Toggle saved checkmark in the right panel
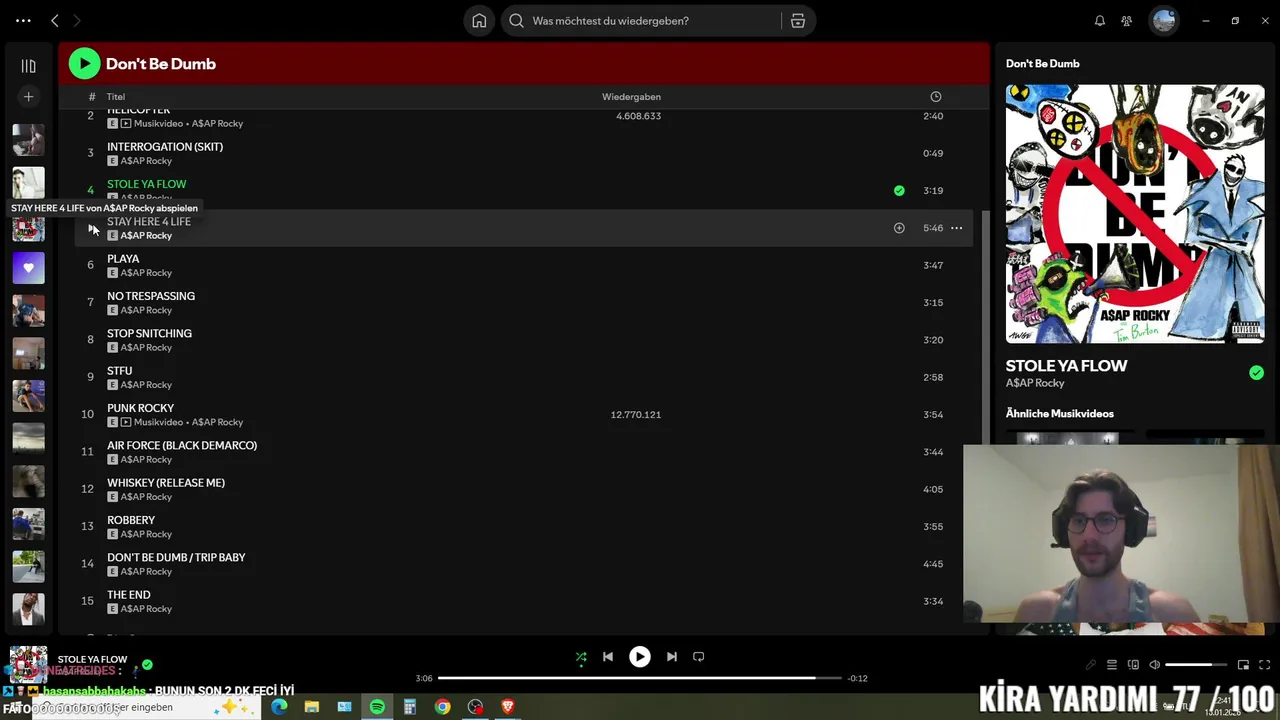 click(x=1256, y=373)
